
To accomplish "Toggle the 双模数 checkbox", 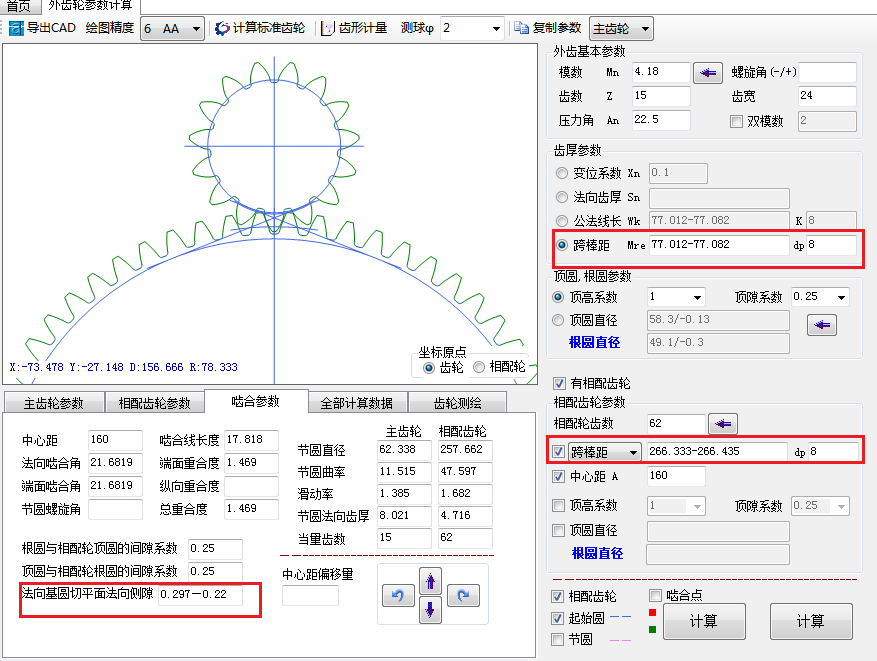I will (737, 121).
